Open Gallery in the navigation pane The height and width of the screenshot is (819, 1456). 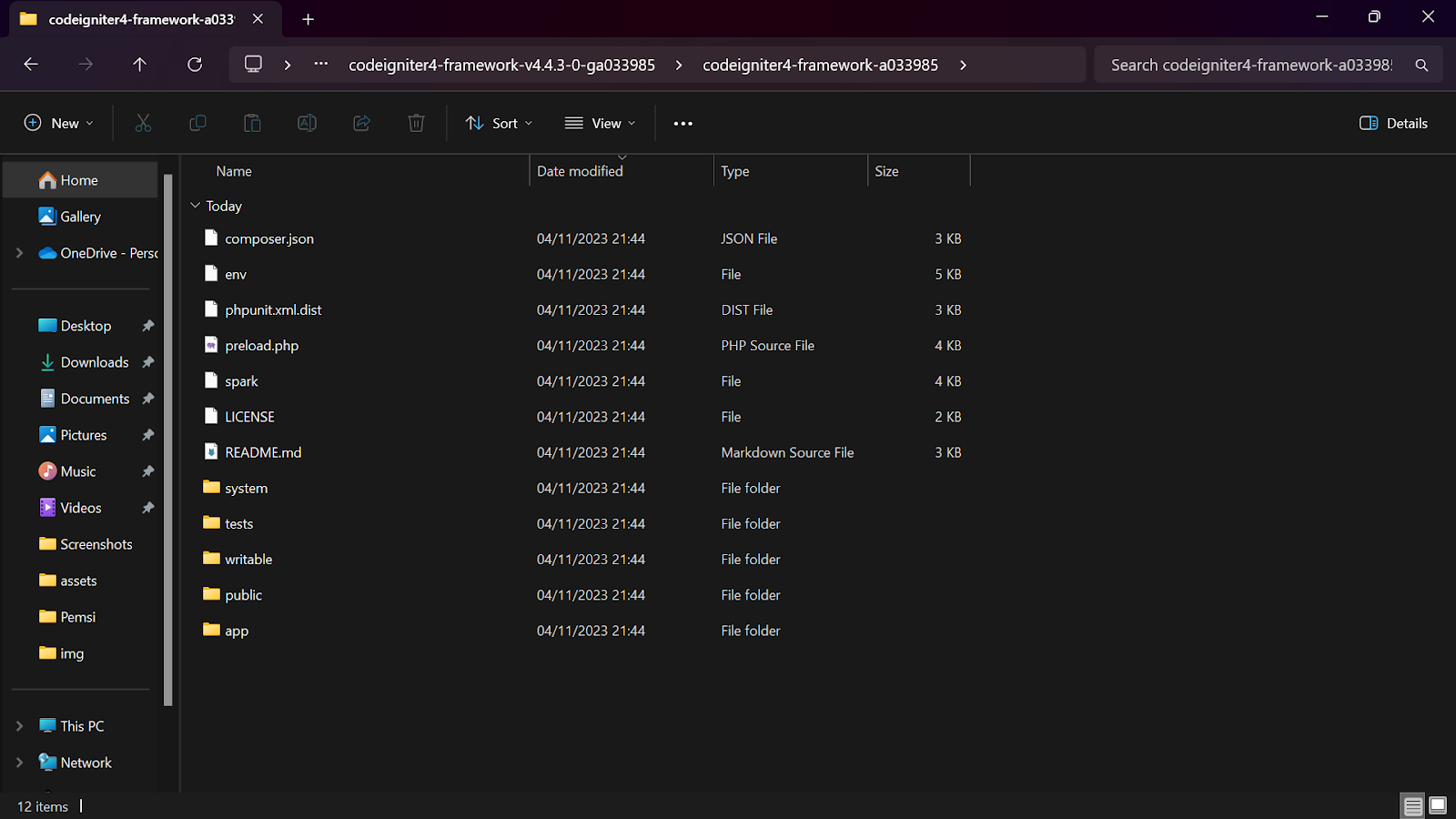click(81, 217)
